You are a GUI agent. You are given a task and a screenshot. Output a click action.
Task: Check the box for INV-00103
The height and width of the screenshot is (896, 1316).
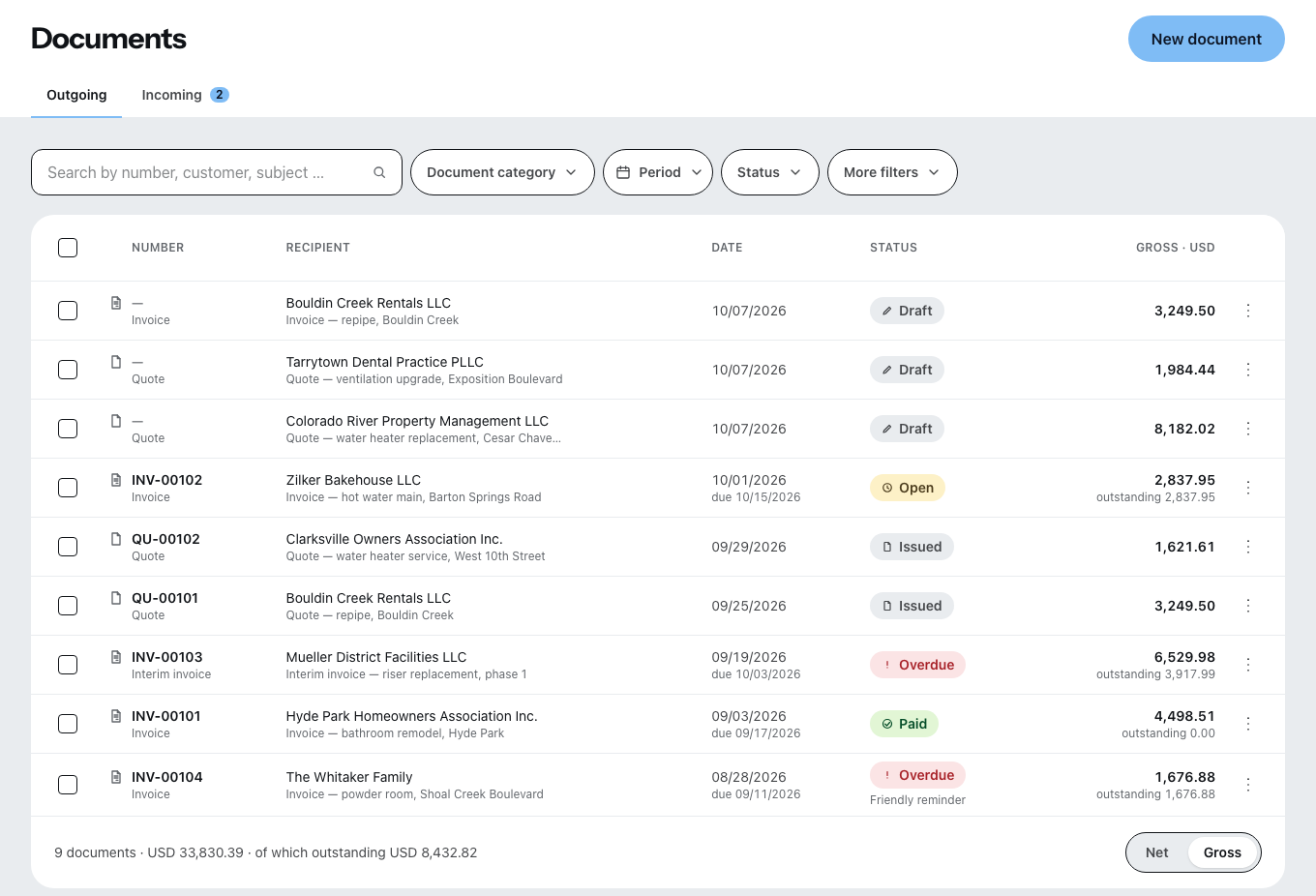tap(68, 665)
